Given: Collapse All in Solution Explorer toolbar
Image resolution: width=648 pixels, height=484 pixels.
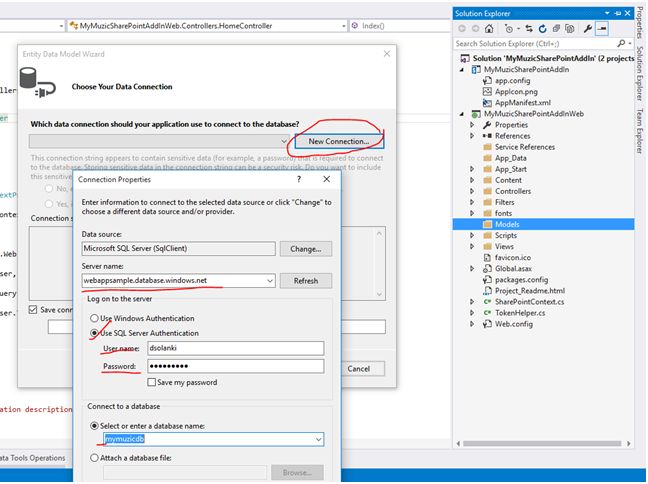Looking at the screenshot, I should [x=556, y=29].
